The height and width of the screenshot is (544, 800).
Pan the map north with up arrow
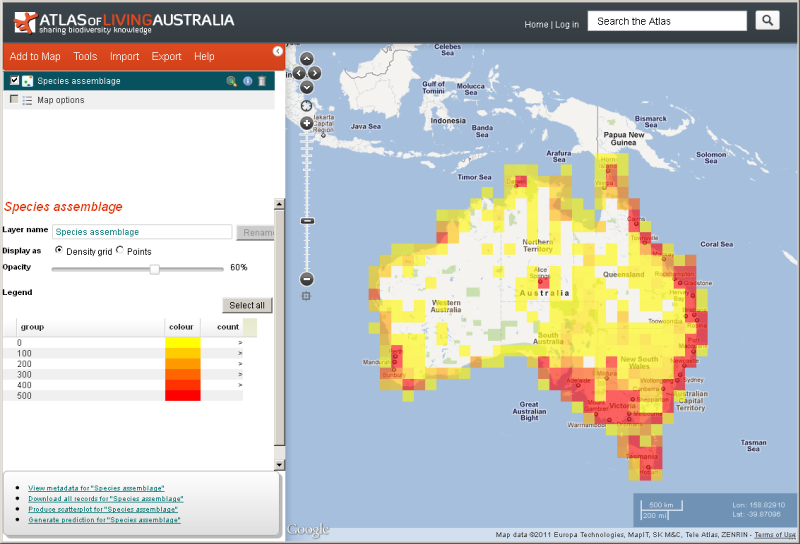point(307,59)
